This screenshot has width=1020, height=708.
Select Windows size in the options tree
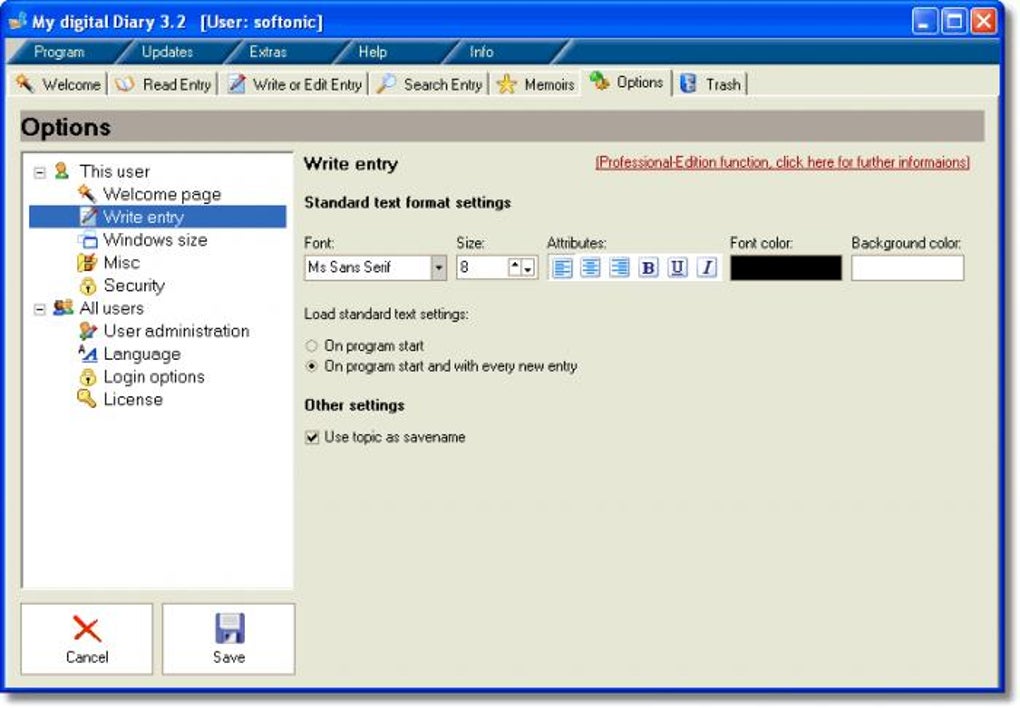click(x=155, y=239)
